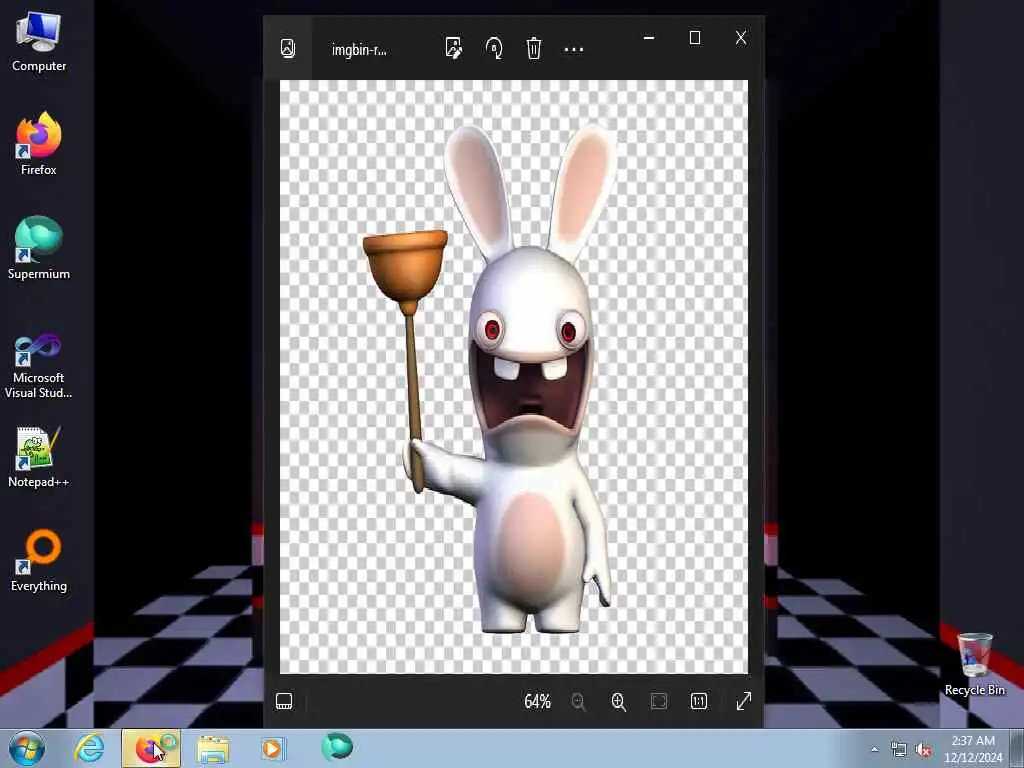Viewport: 1024px width, 768px height.
Task: Zoom out with the minus magnifier
Action: tap(579, 701)
